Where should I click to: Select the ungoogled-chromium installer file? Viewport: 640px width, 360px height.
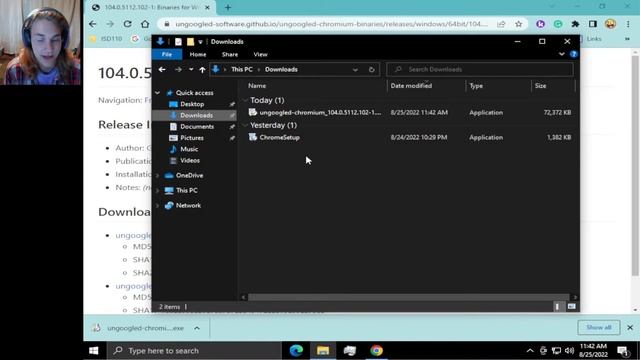[x=320, y=113]
